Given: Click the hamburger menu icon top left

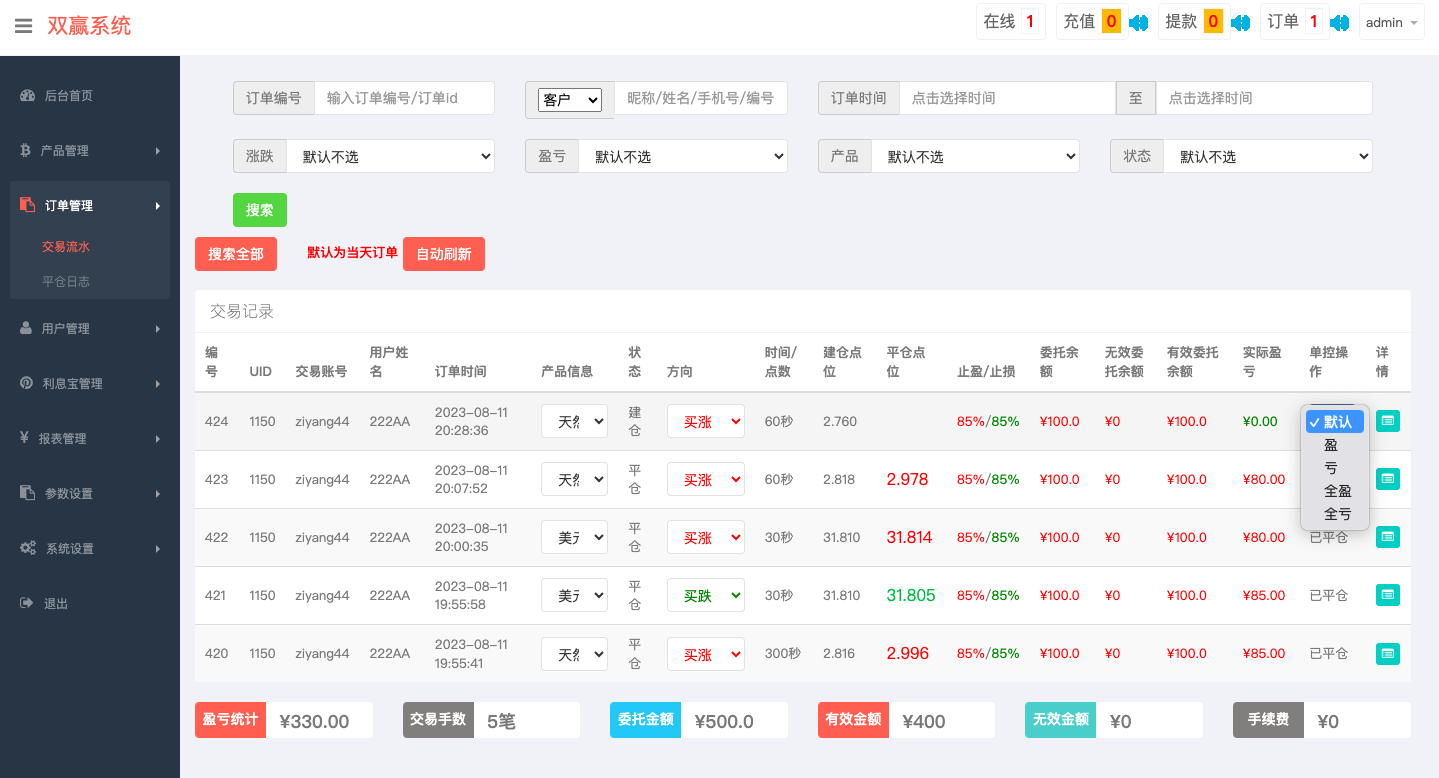Looking at the screenshot, I should [x=24, y=26].
